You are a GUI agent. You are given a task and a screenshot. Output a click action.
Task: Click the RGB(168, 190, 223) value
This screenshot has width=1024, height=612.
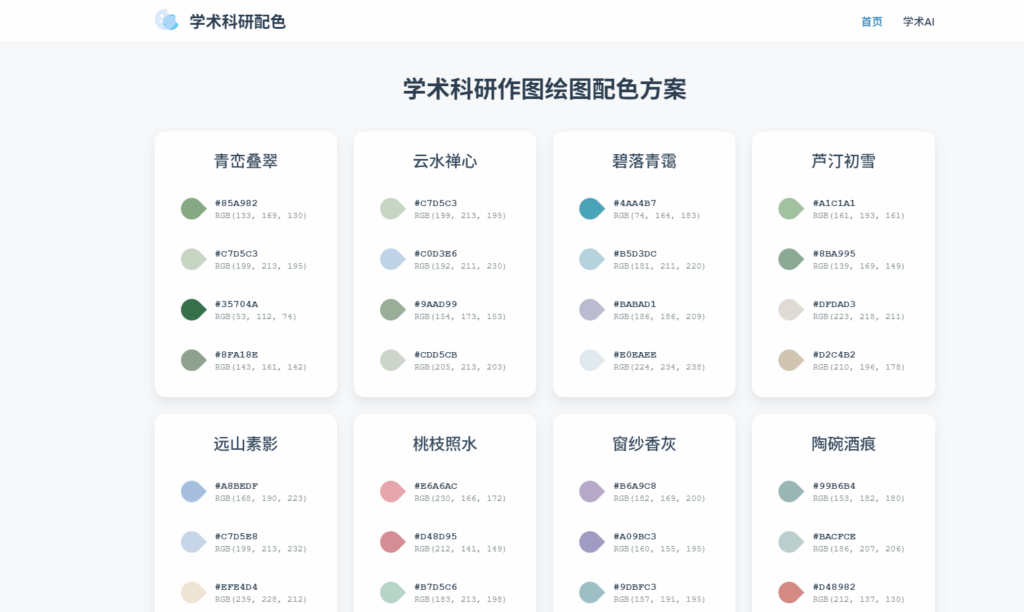click(261, 498)
